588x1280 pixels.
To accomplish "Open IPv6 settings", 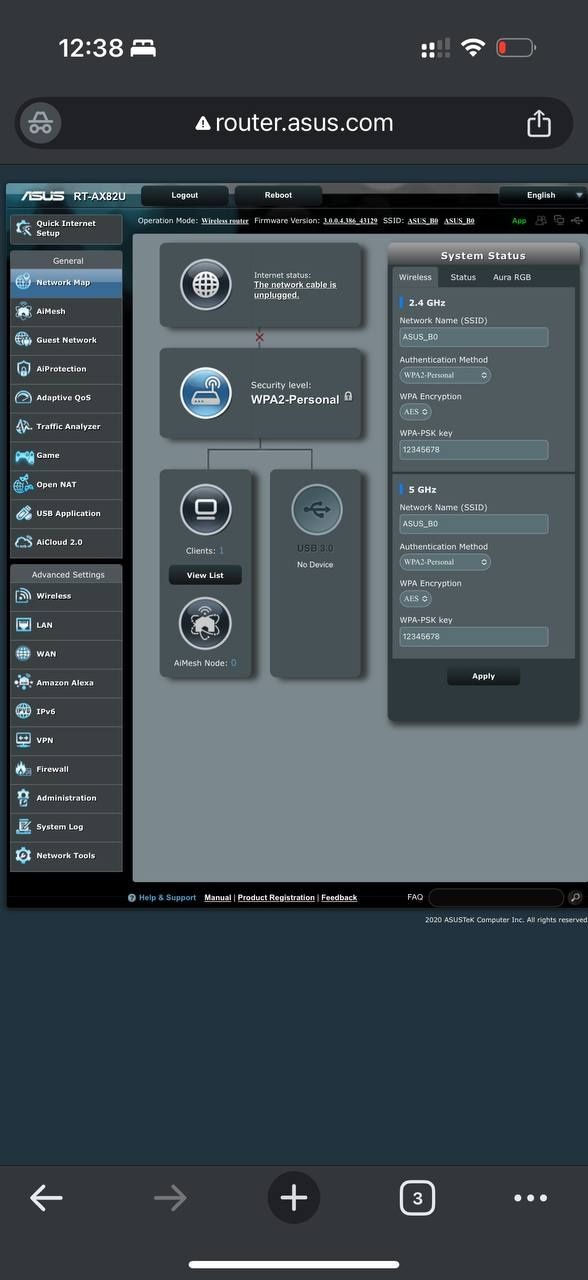I will (x=66, y=712).
